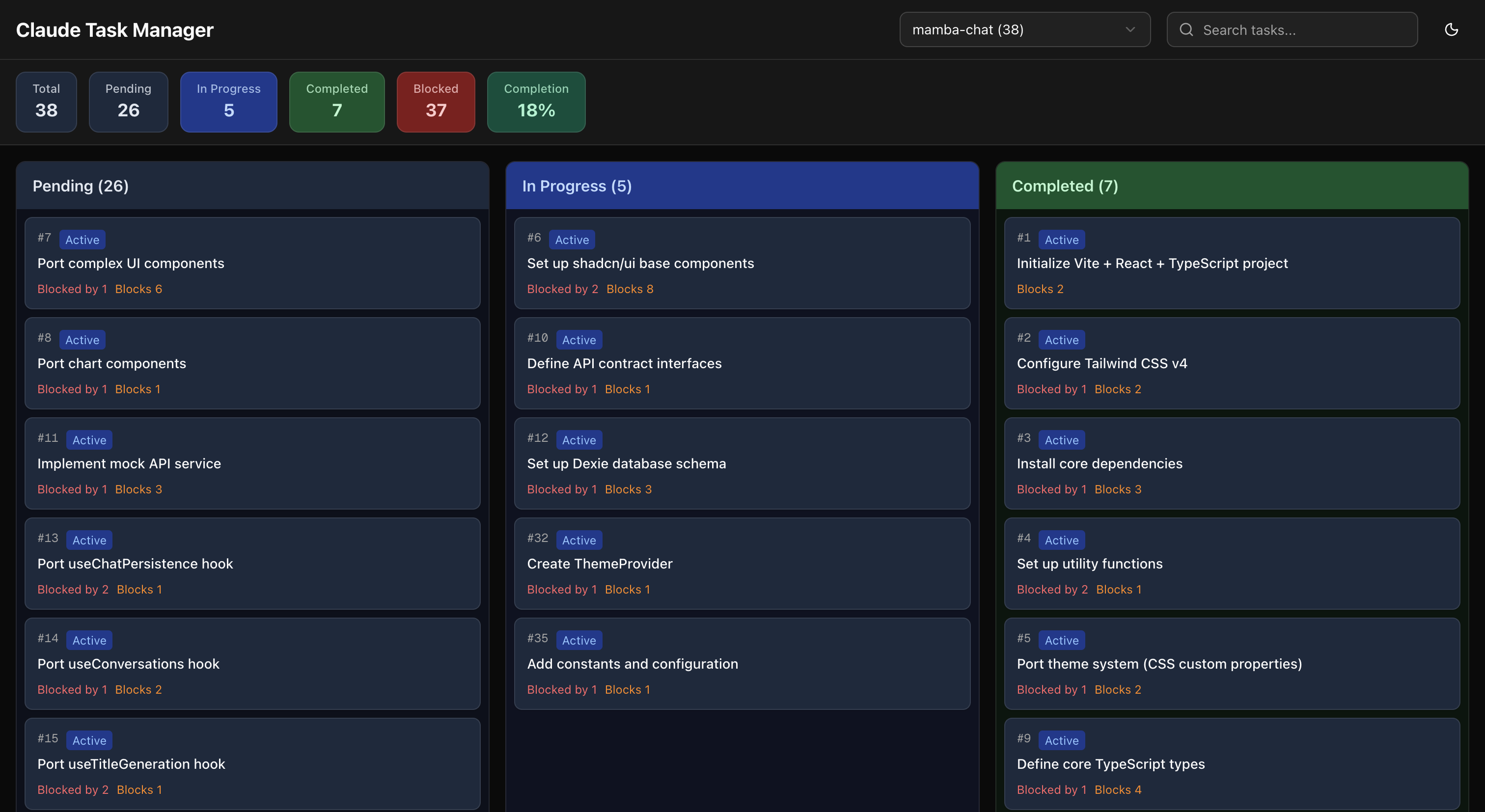Click the search magnifier icon
This screenshot has height=812, width=1485.
1186,29
